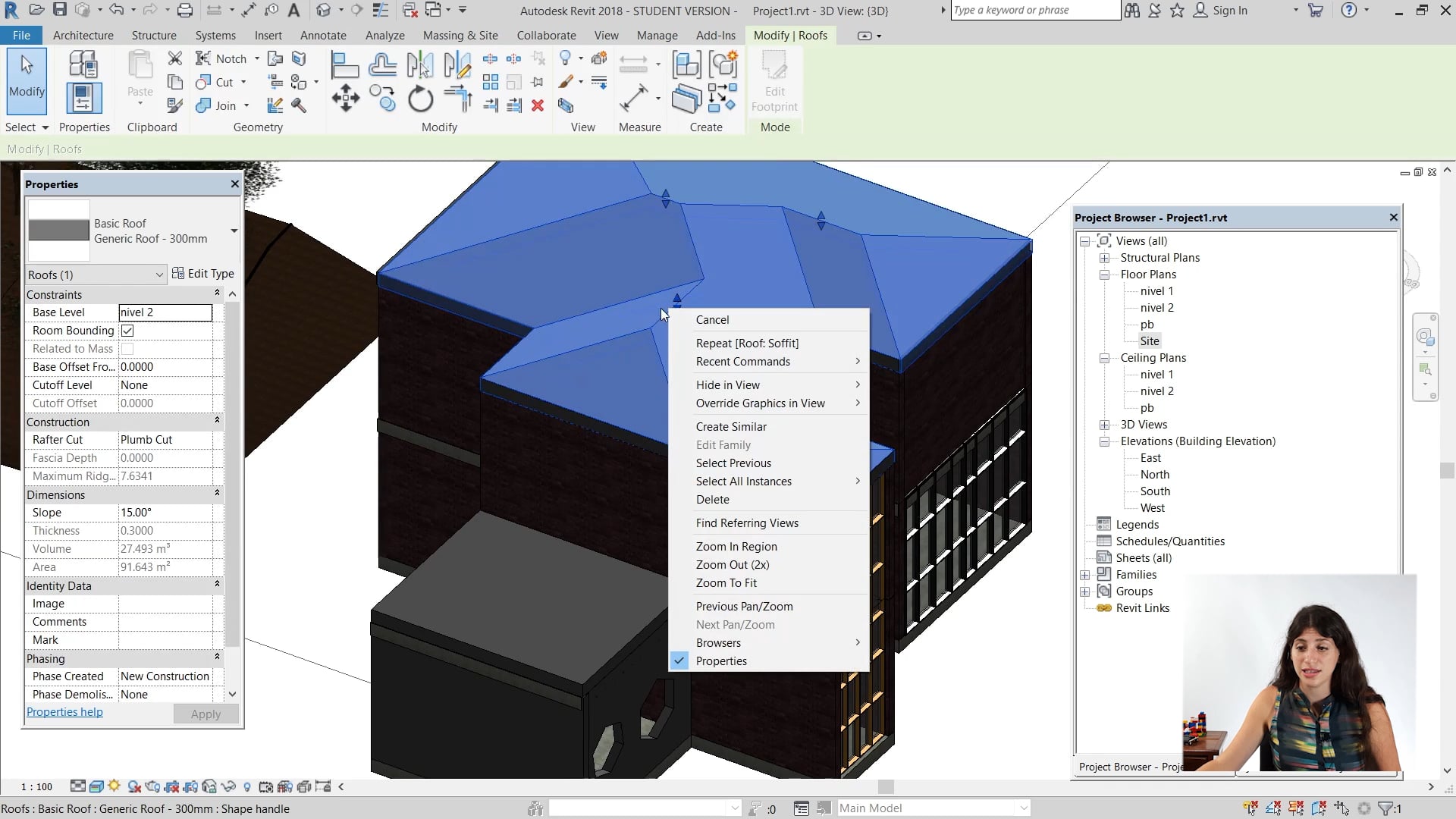The height and width of the screenshot is (819, 1456).
Task: Click the Sun Path icon in view control bar
Action: pyautogui.click(x=114, y=786)
